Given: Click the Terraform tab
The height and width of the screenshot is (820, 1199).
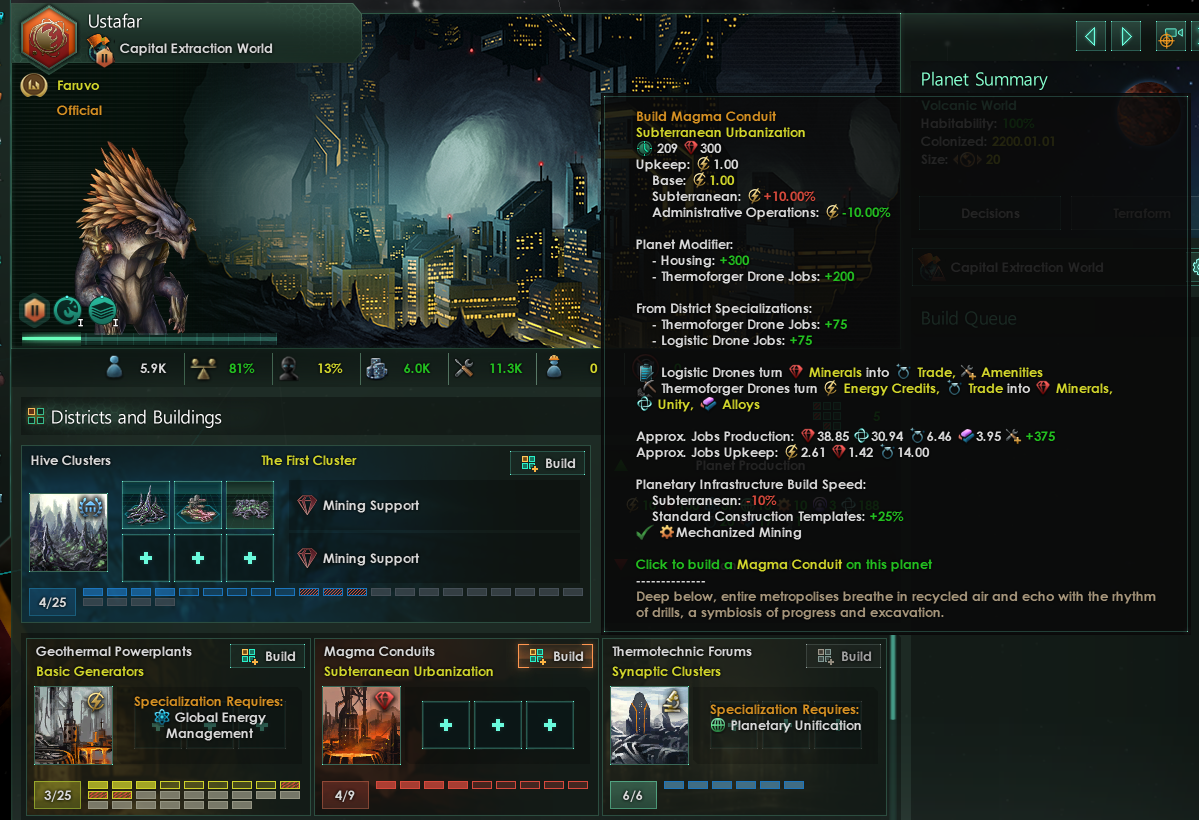Looking at the screenshot, I should coord(1136,213).
